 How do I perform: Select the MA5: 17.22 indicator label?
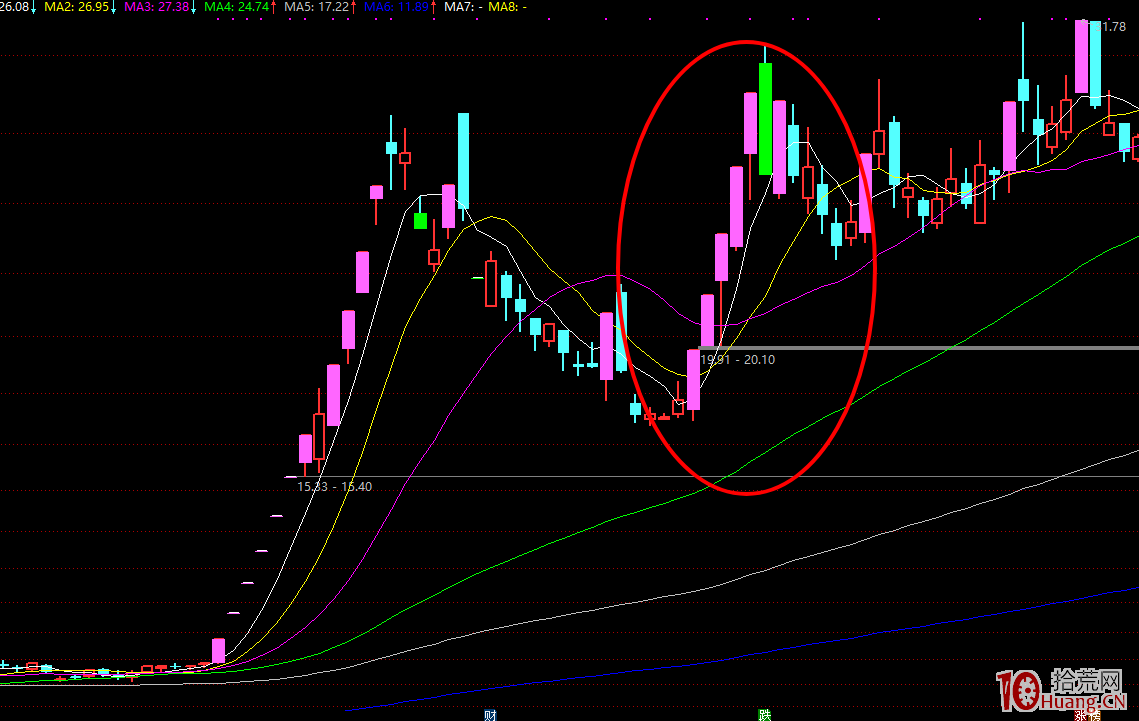(316, 7)
